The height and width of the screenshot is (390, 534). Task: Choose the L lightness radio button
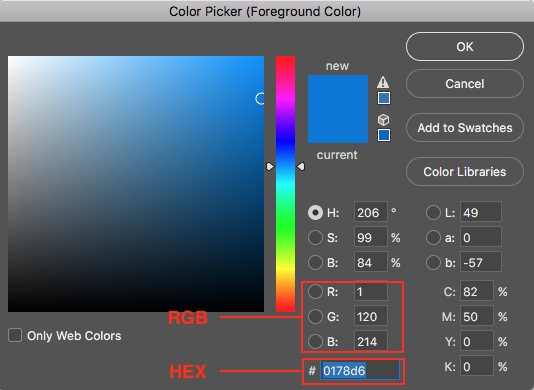click(x=433, y=213)
